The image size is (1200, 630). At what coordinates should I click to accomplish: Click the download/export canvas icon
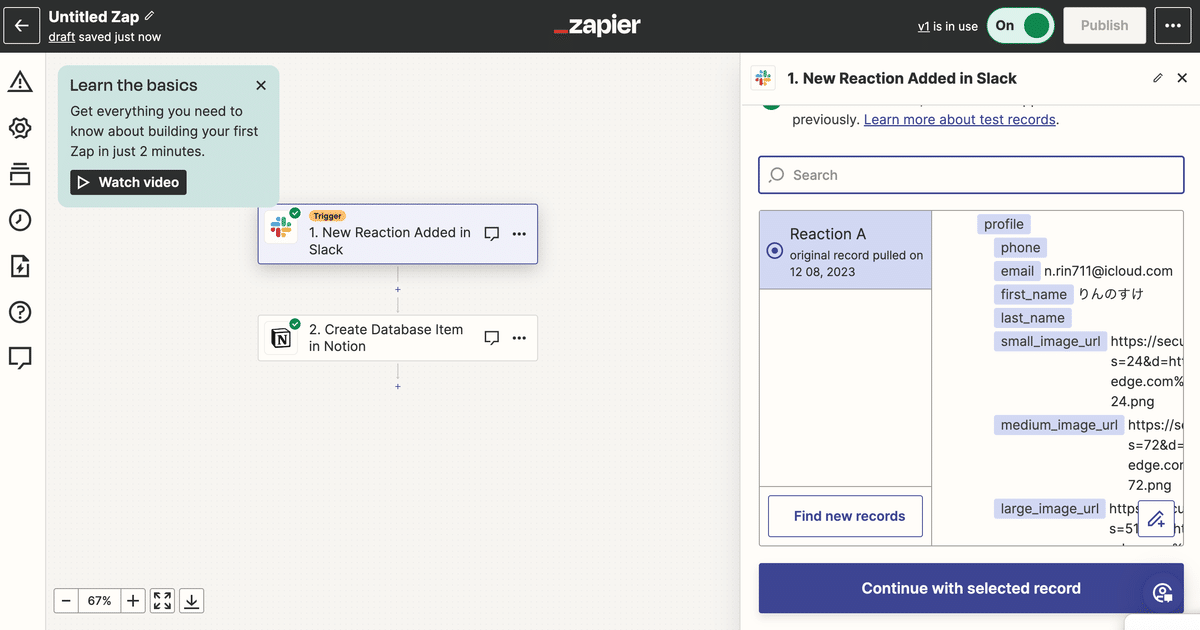192,601
